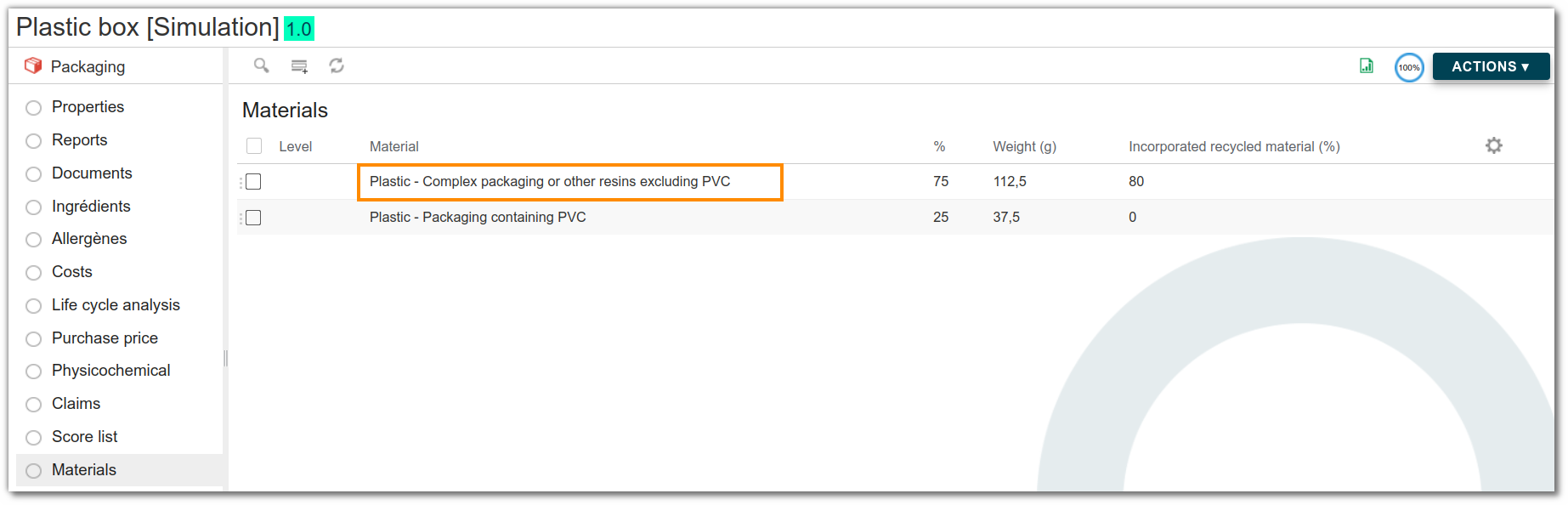
Task: Check the Packaging containing PVC row checkbox
Action: coord(253,218)
